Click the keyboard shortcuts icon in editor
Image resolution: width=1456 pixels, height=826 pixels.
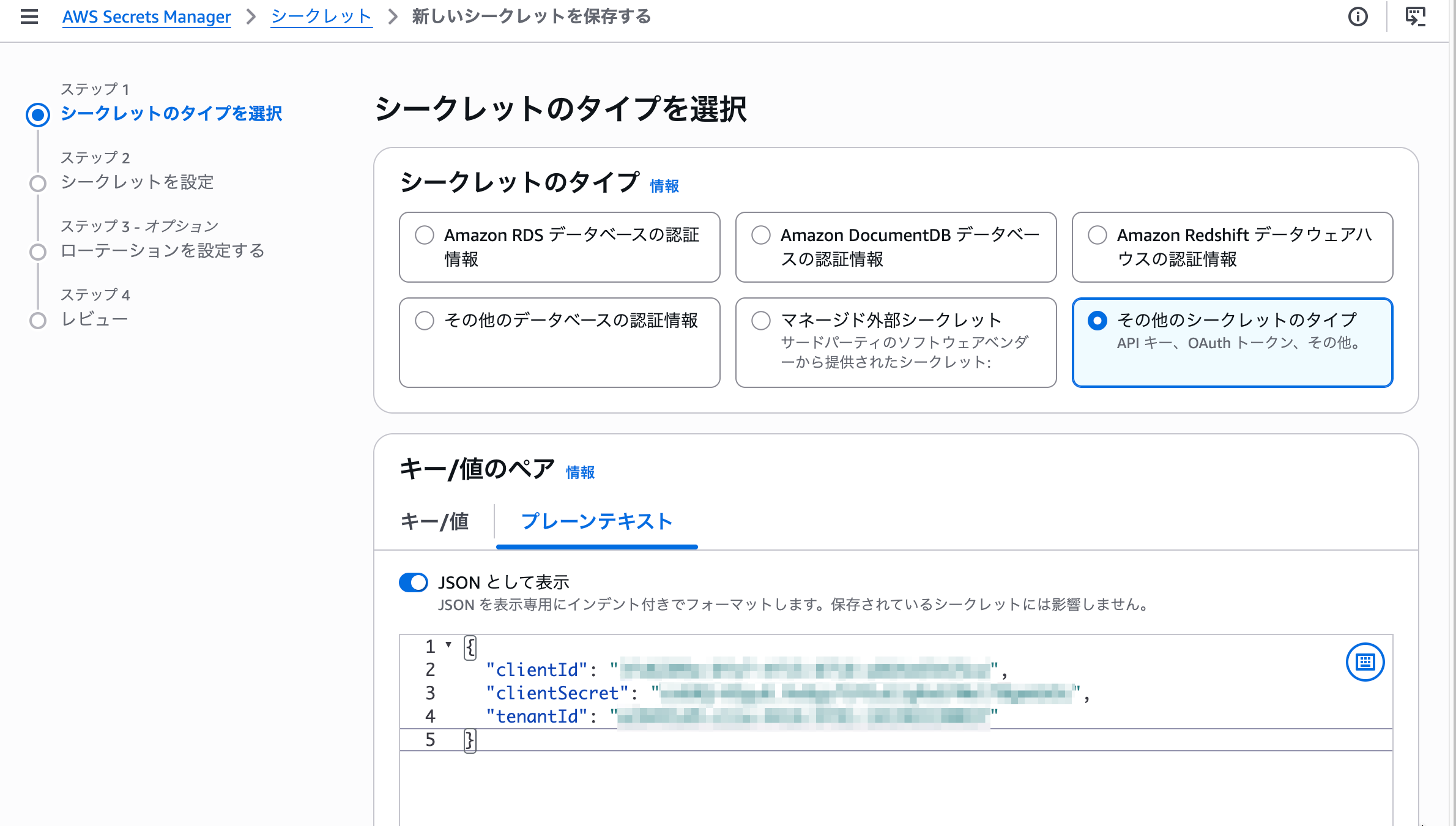1365,662
